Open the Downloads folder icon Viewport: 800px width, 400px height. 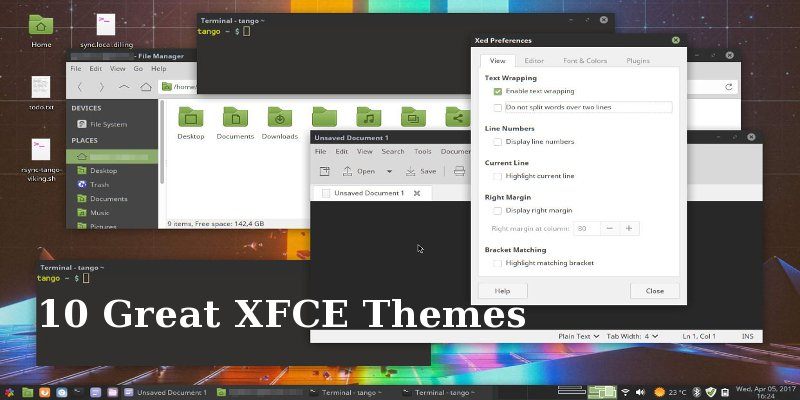click(x=280, y=117)
